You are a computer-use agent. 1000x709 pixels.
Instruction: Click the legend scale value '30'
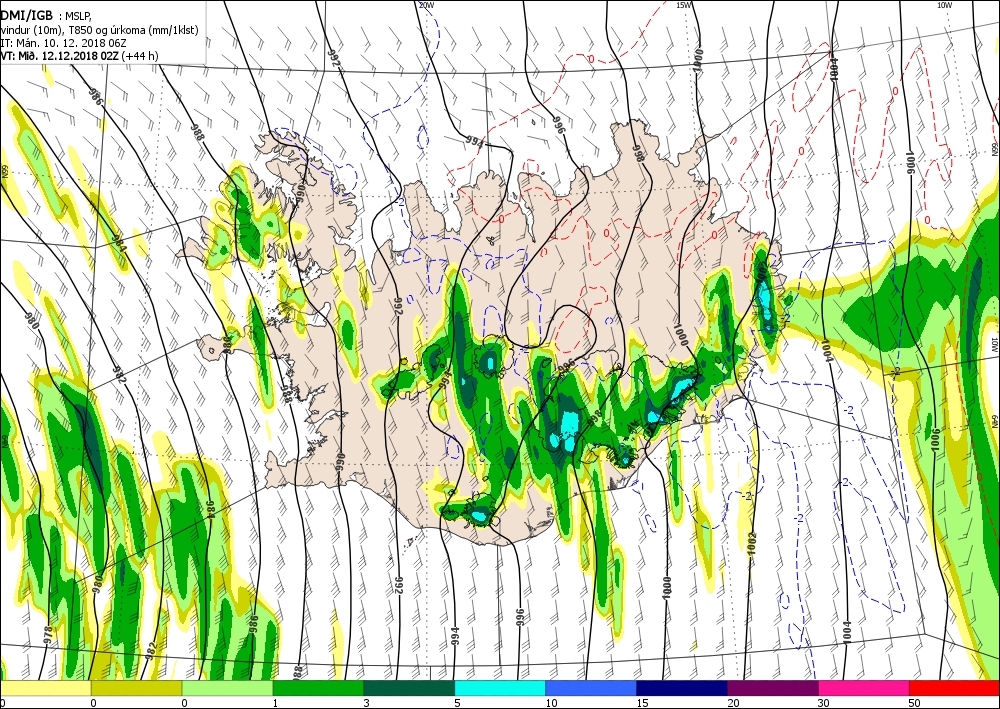pyautogui.click(x=824, y=703)
